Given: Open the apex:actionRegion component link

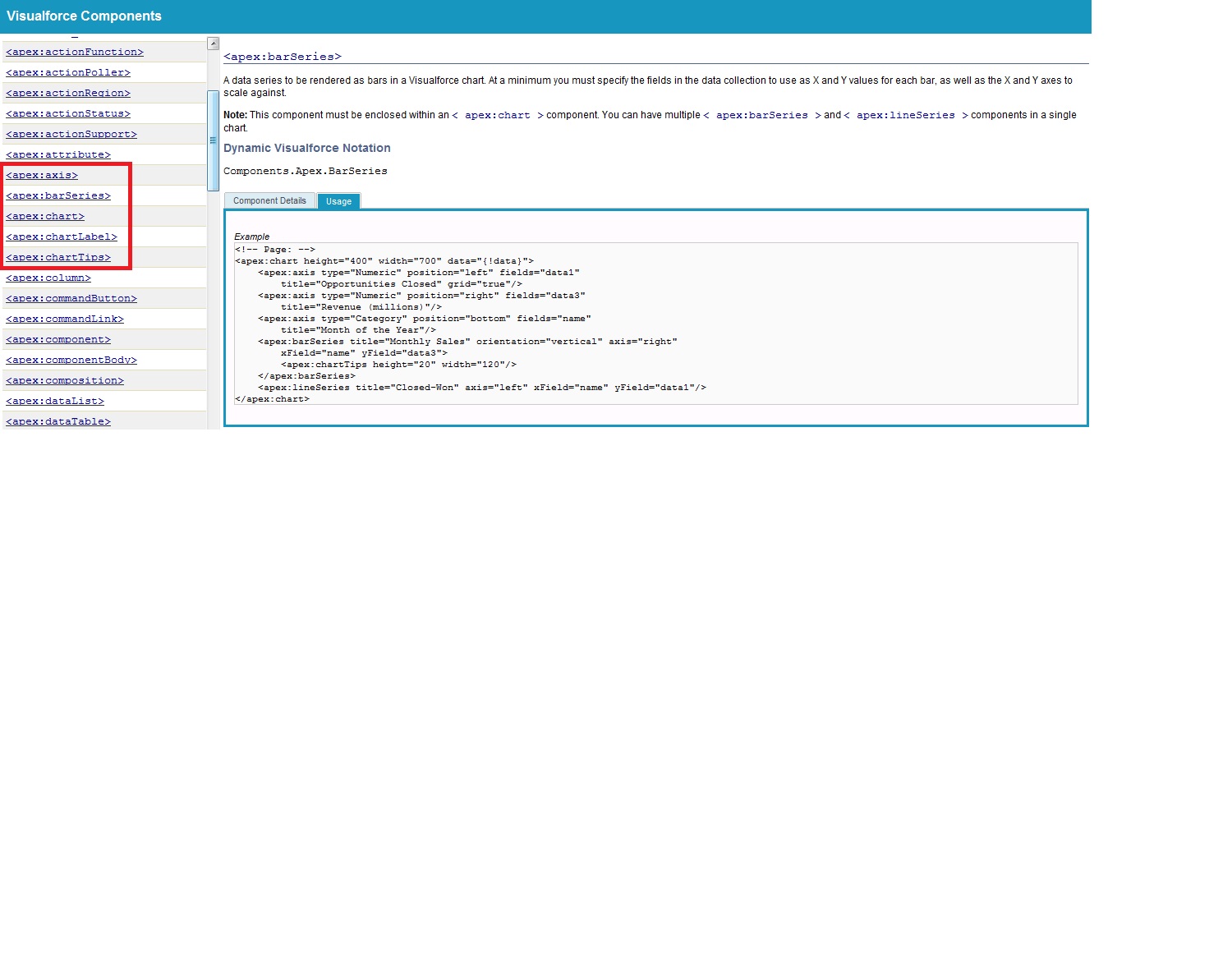Looking at the screenshot, I should [68, 93].
